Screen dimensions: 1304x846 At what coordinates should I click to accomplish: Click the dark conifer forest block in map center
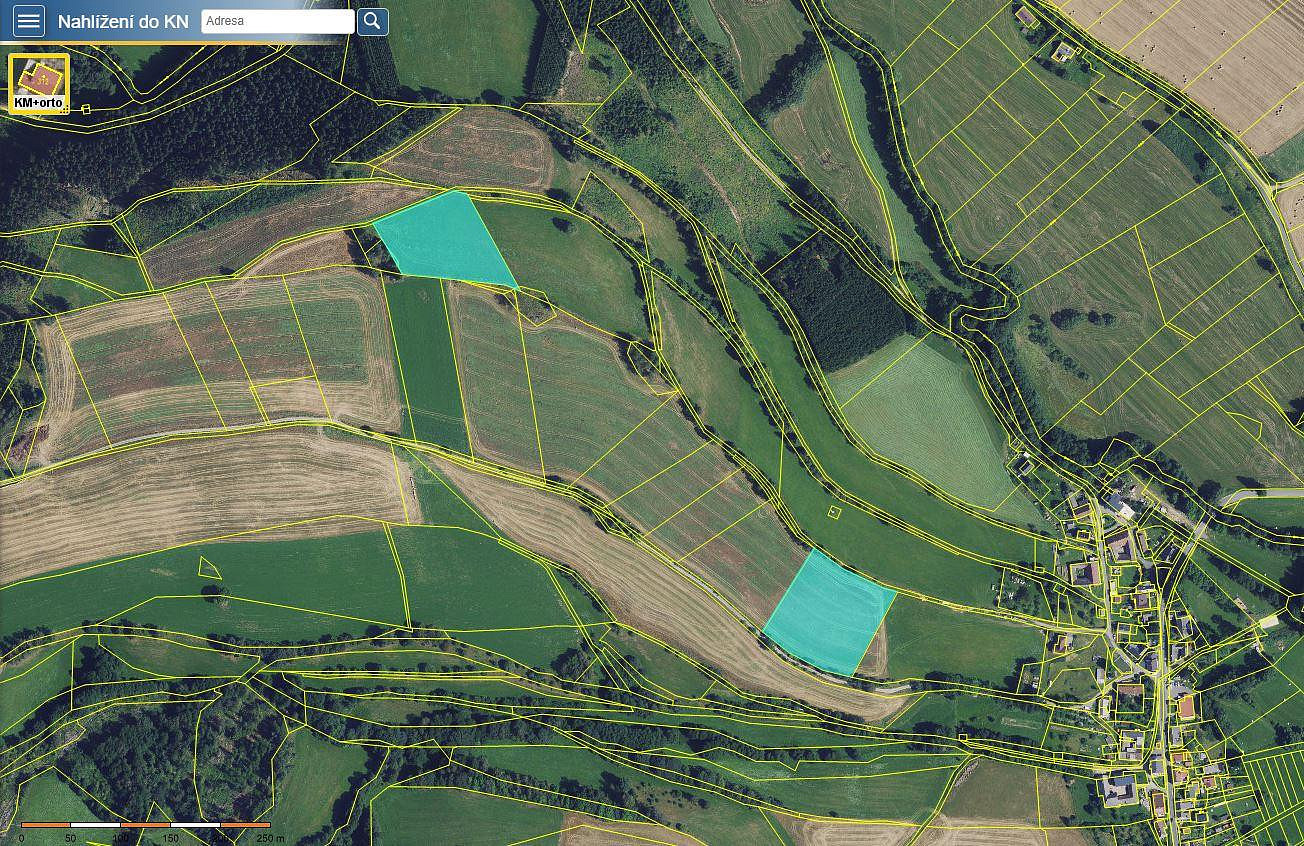tap(833, 300)
